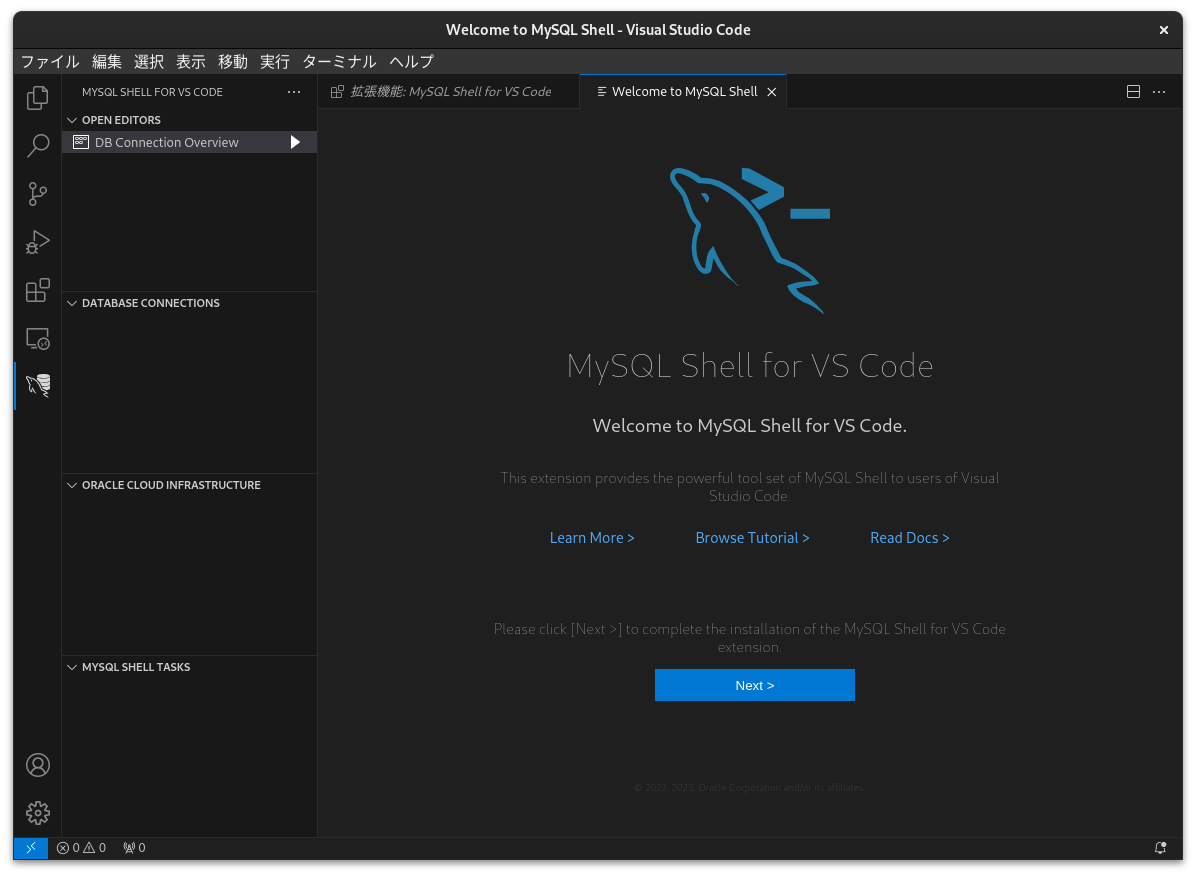
Task: Open the Search sidebar icon
Action: [x=37, y=146]
